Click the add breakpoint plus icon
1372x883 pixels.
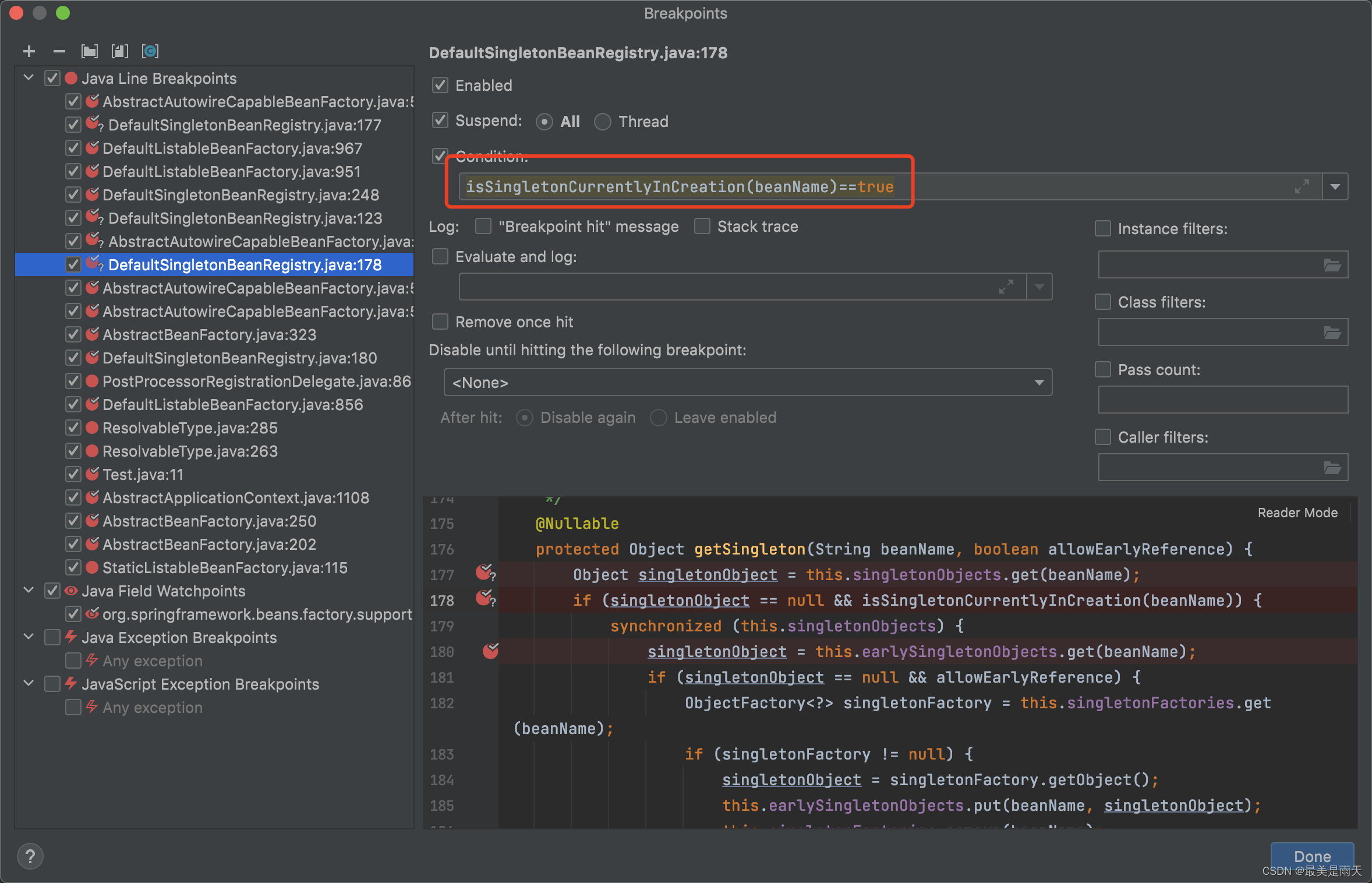click(29, 52)
